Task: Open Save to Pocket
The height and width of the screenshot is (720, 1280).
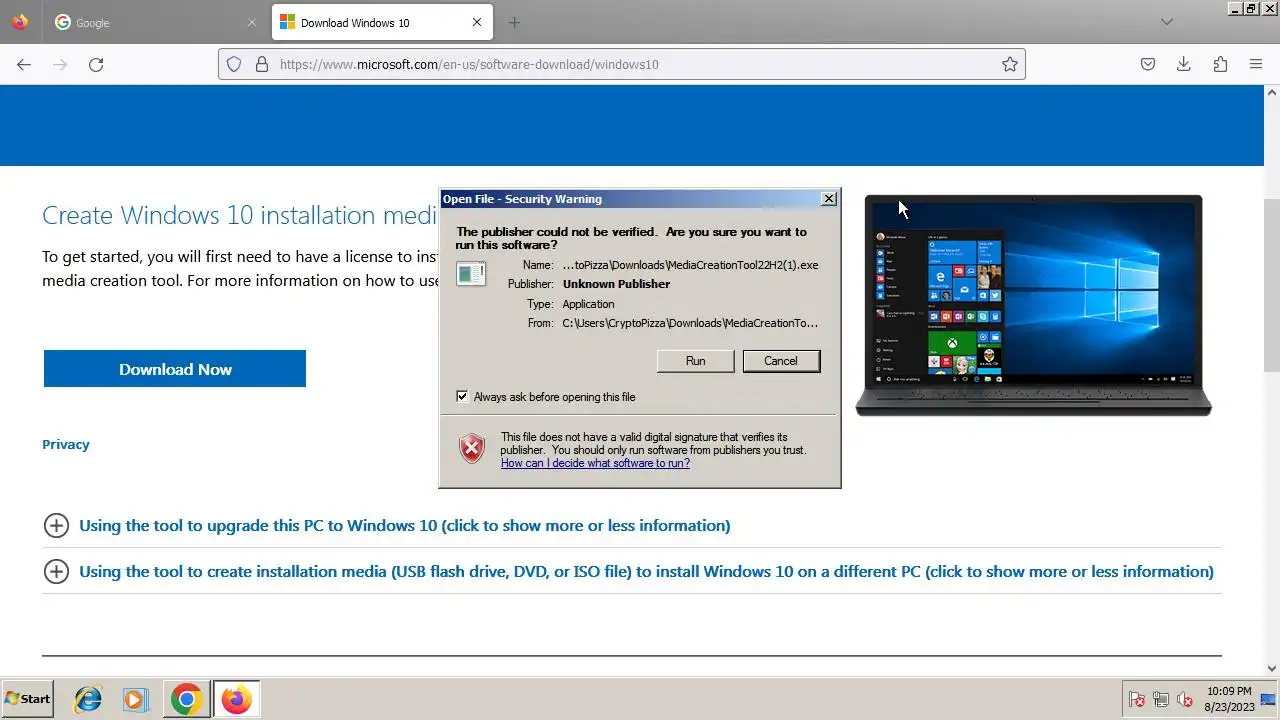Action: 1148,64
